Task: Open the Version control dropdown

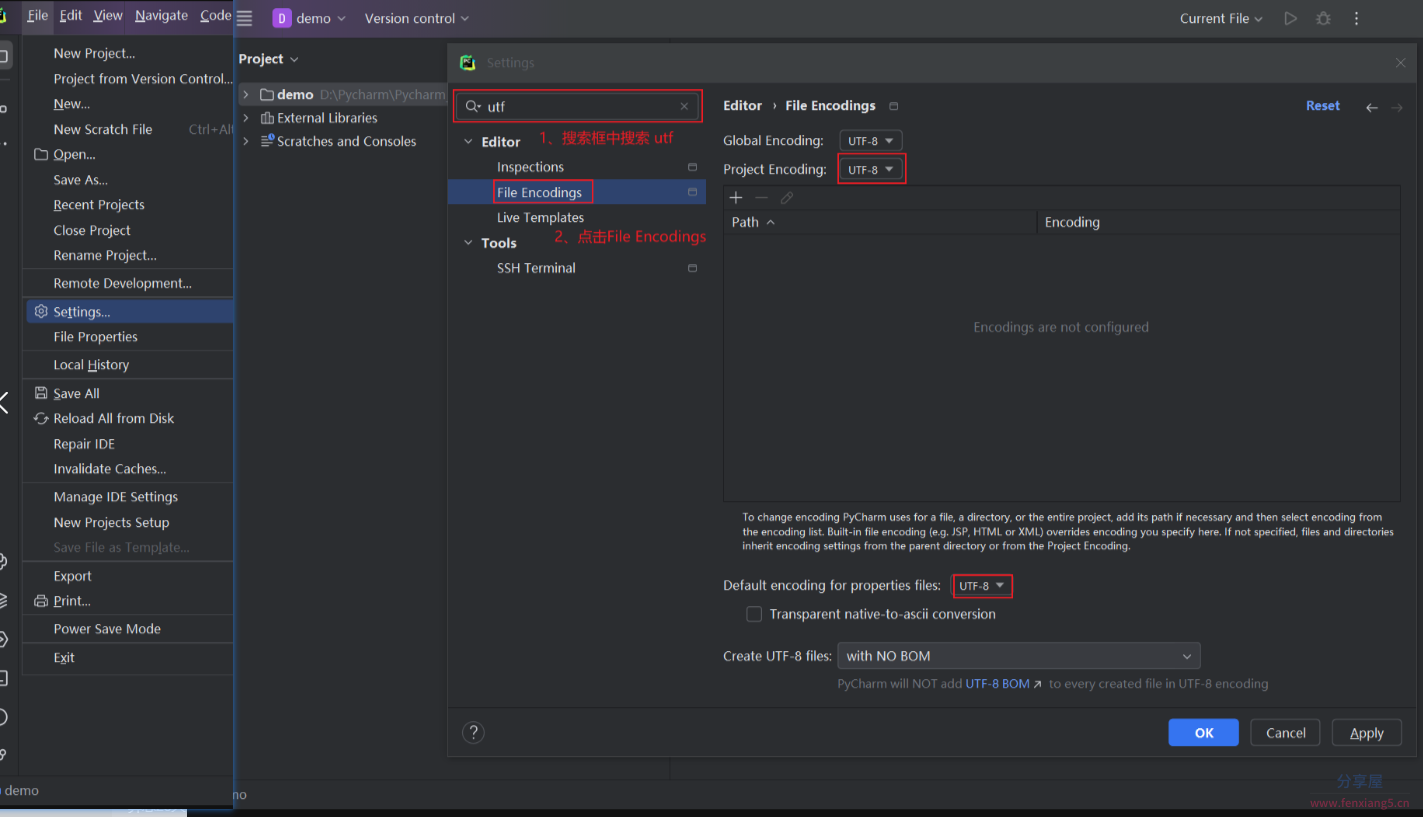Action: (x=417, y=18)
